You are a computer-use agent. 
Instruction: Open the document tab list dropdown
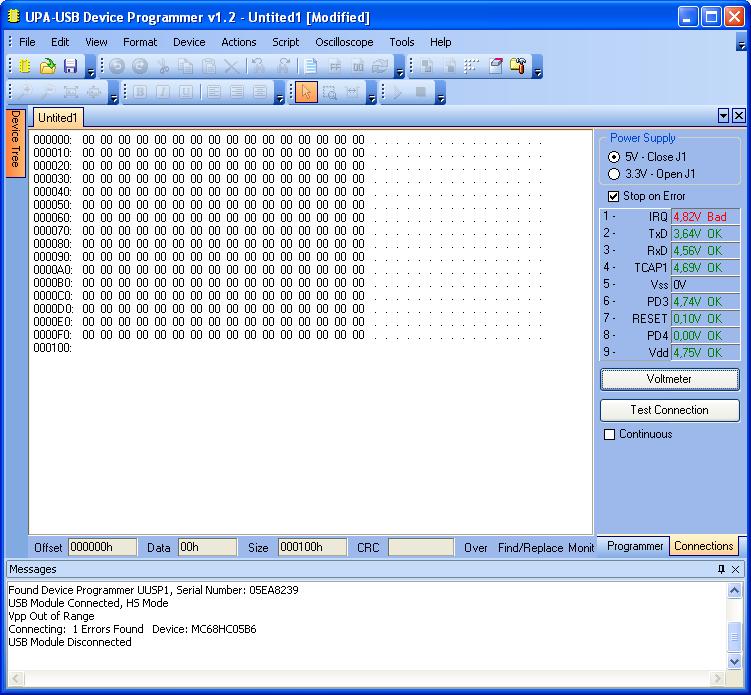click(x=724, y=115)
